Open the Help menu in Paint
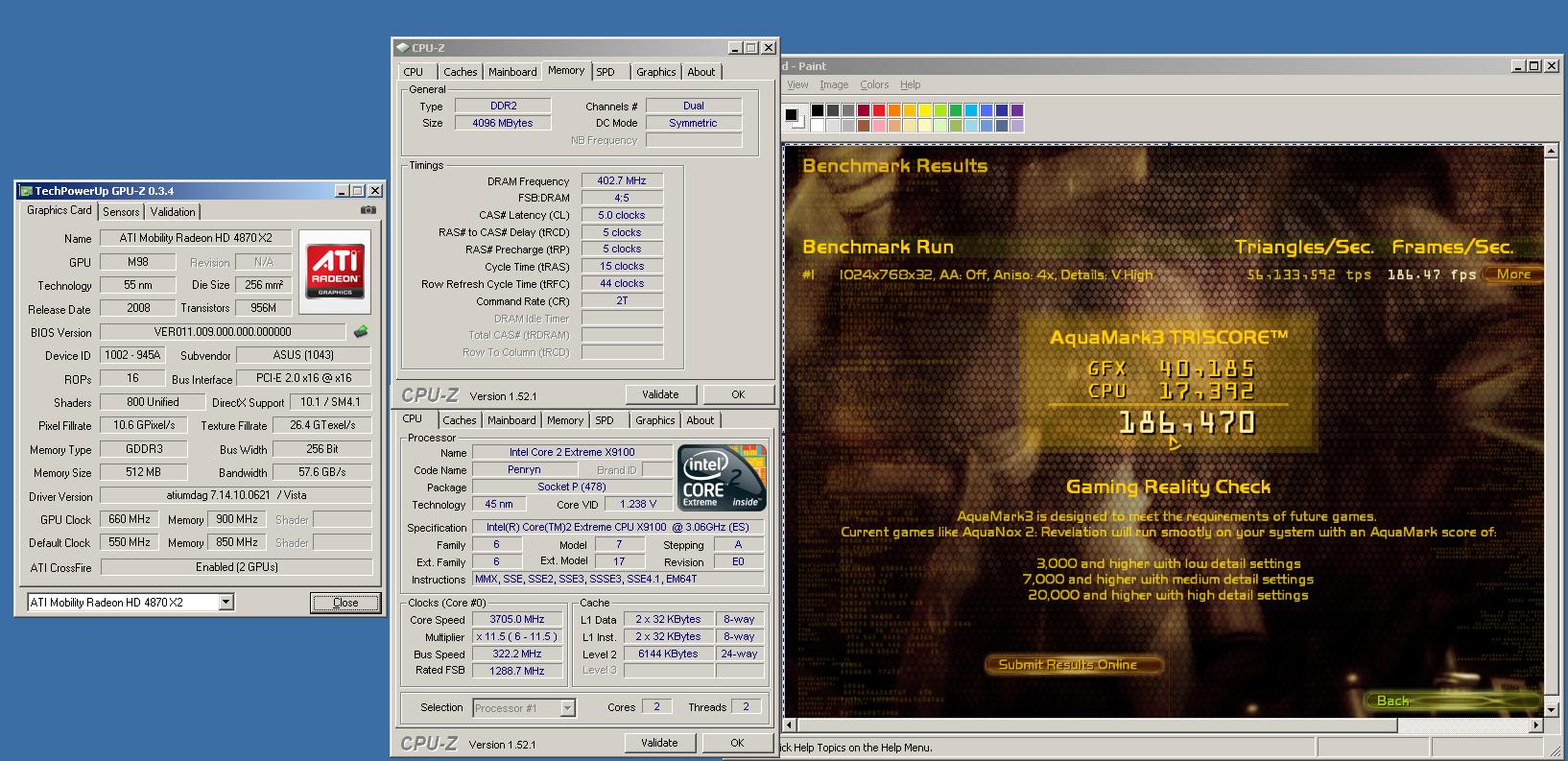Image resolution: width=1568 pixels, height=761 pixels. 910,84
